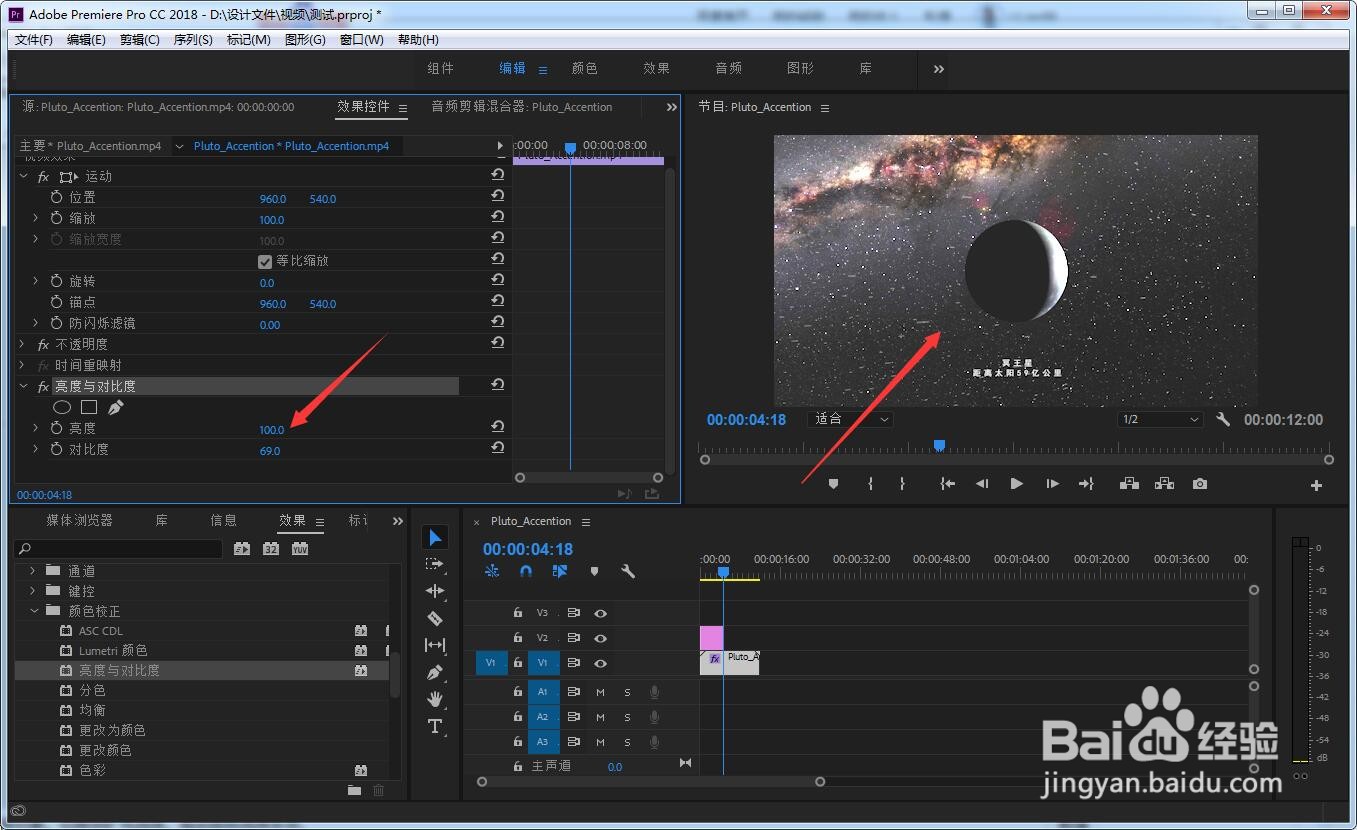Toggle snap in timeline

(526, 572)
